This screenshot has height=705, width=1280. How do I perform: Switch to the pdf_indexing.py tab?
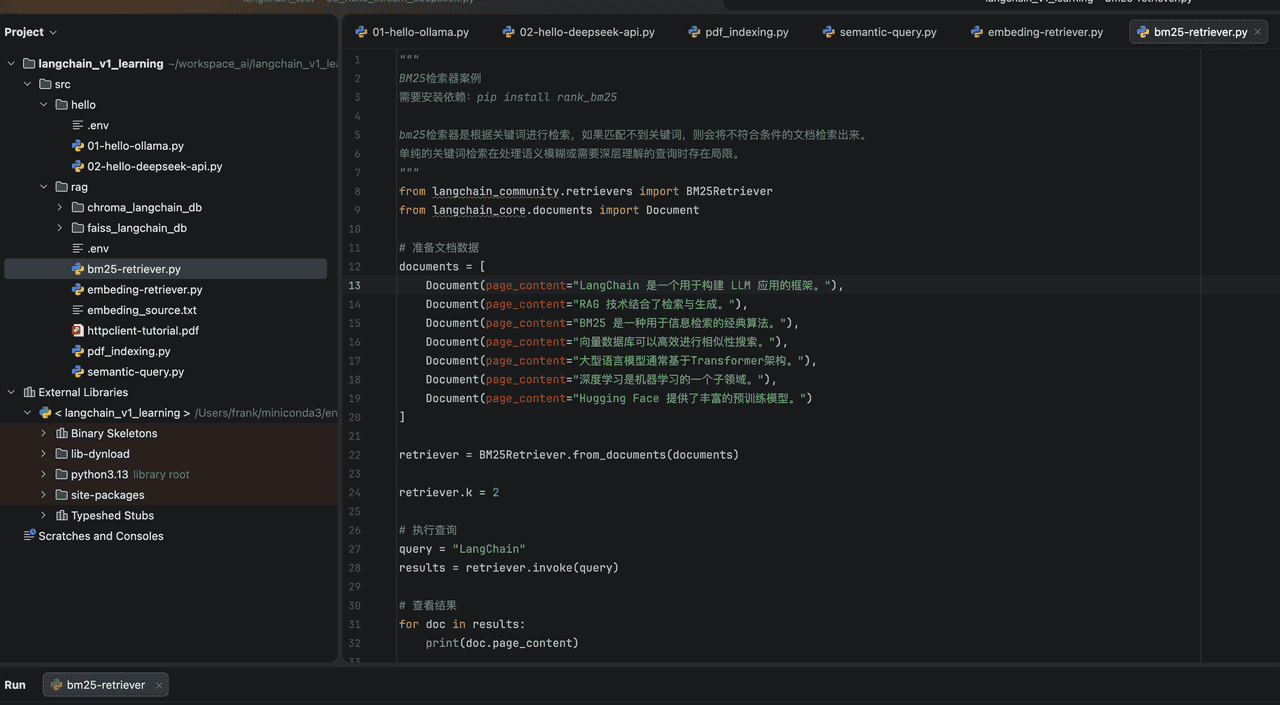coord(739,32)
